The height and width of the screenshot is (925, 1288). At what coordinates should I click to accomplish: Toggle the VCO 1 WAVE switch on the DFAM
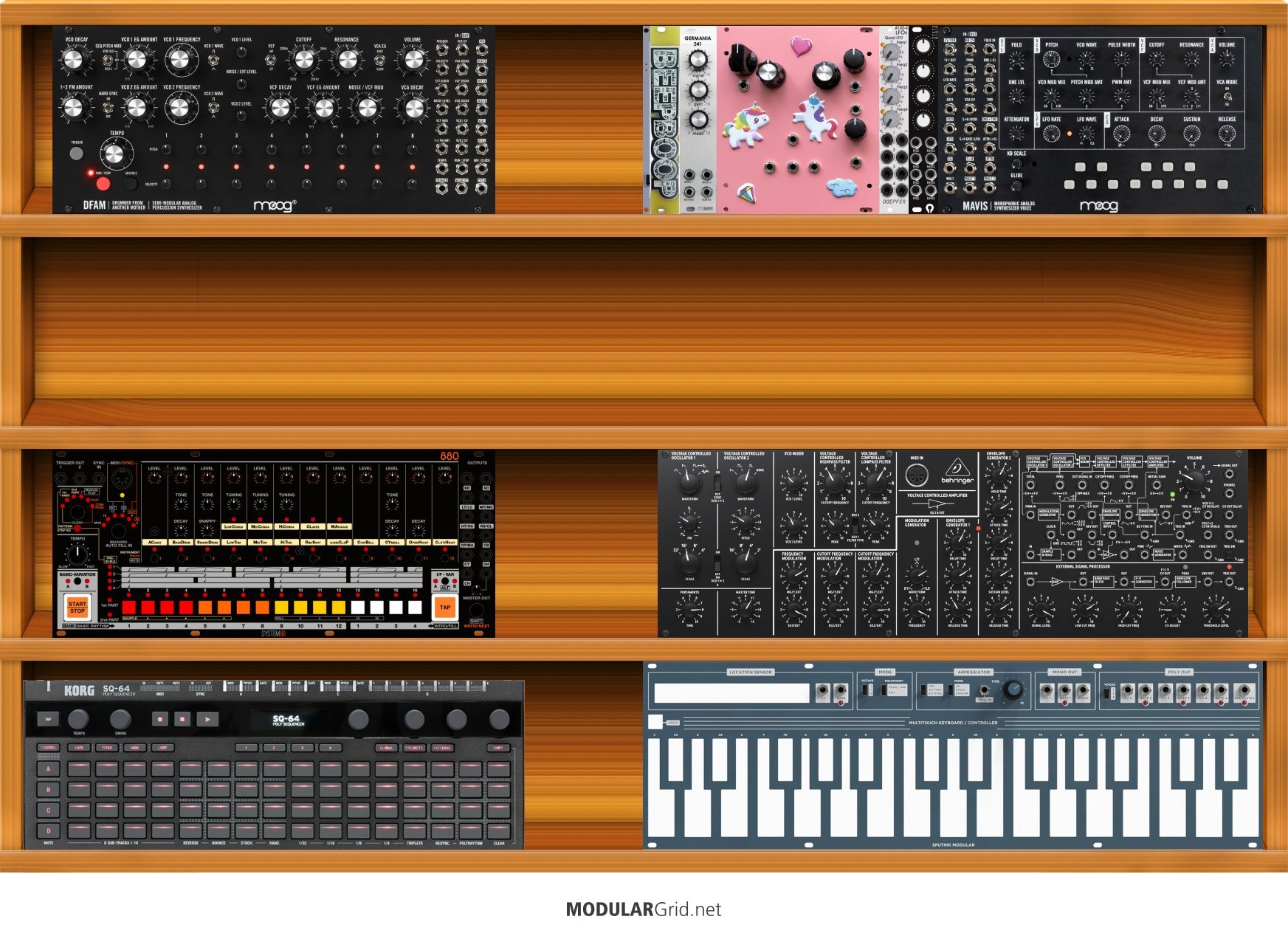(x=213, y=61)
